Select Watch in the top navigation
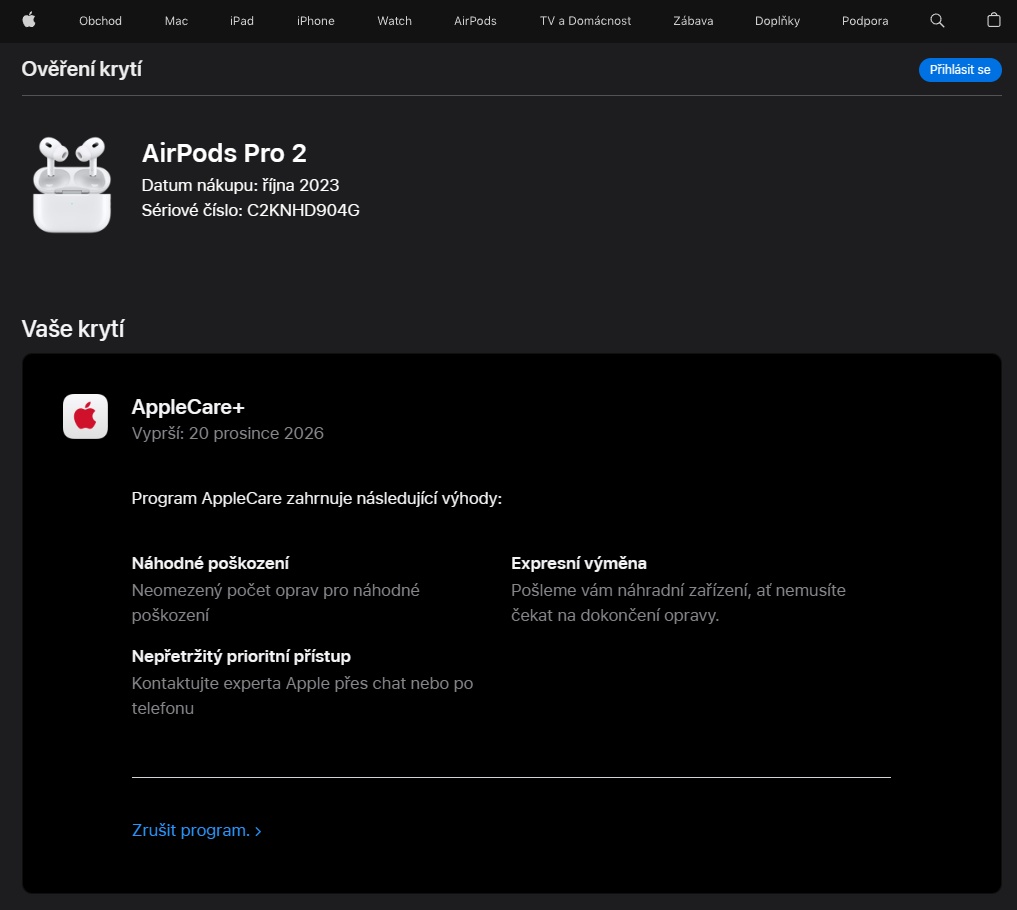 point(394,21)
